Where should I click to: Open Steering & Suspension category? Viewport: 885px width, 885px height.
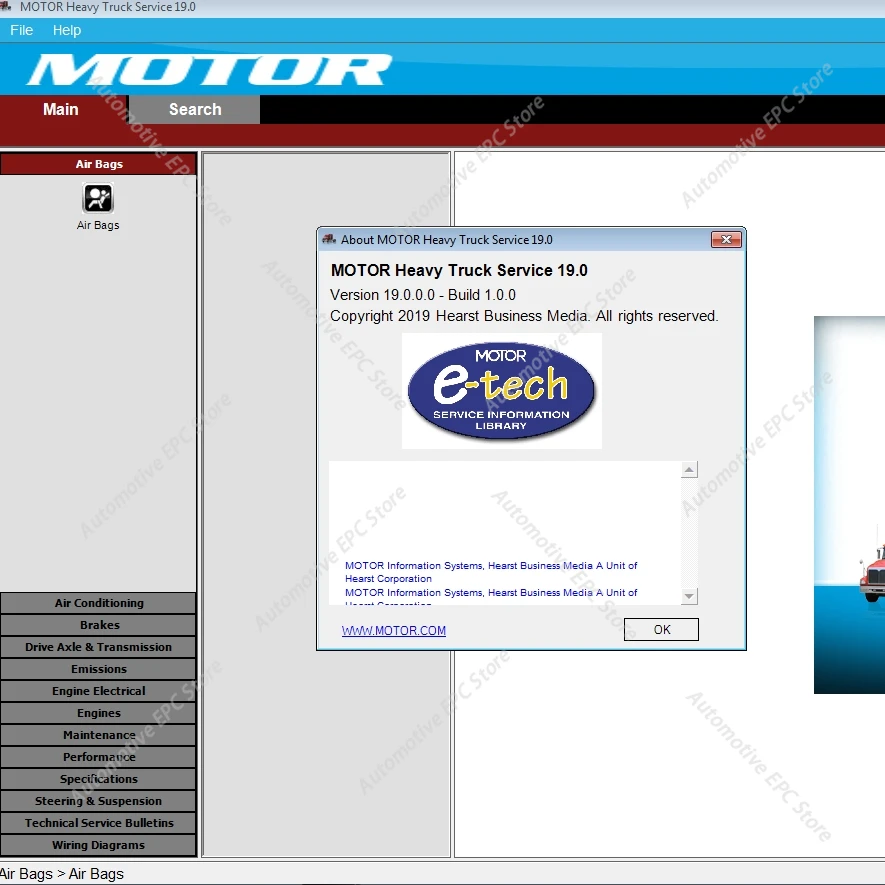coord(99,801)
